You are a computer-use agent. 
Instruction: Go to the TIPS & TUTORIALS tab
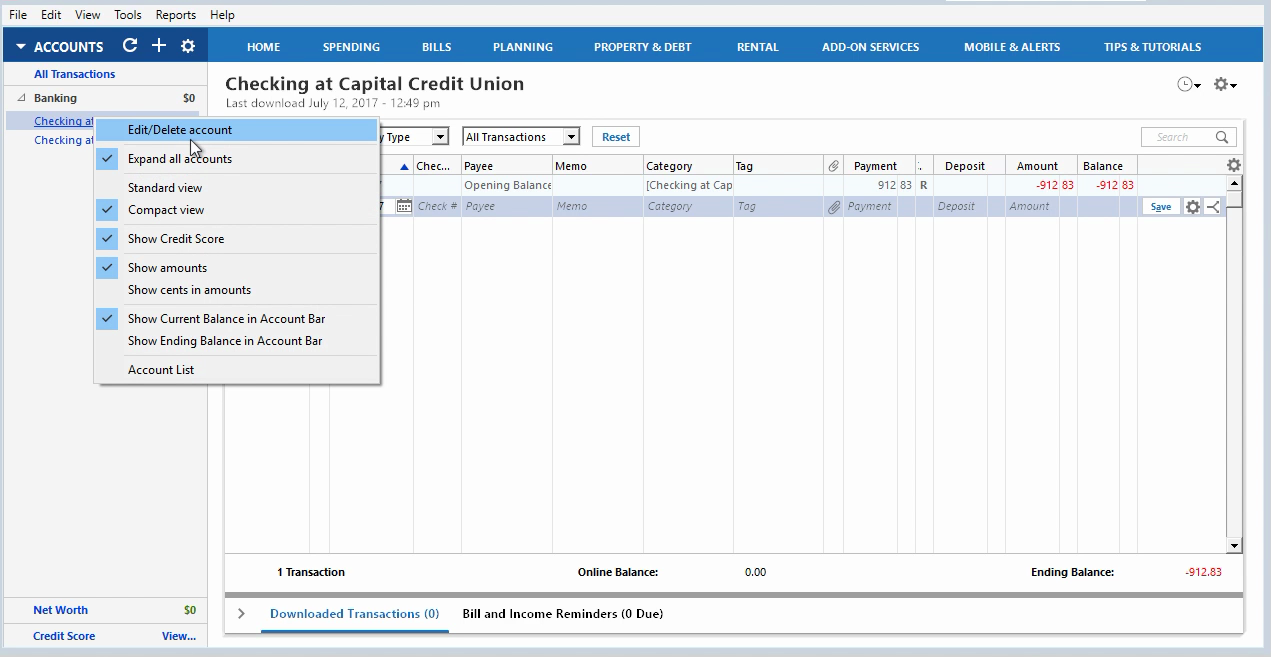click(1153, 47)
